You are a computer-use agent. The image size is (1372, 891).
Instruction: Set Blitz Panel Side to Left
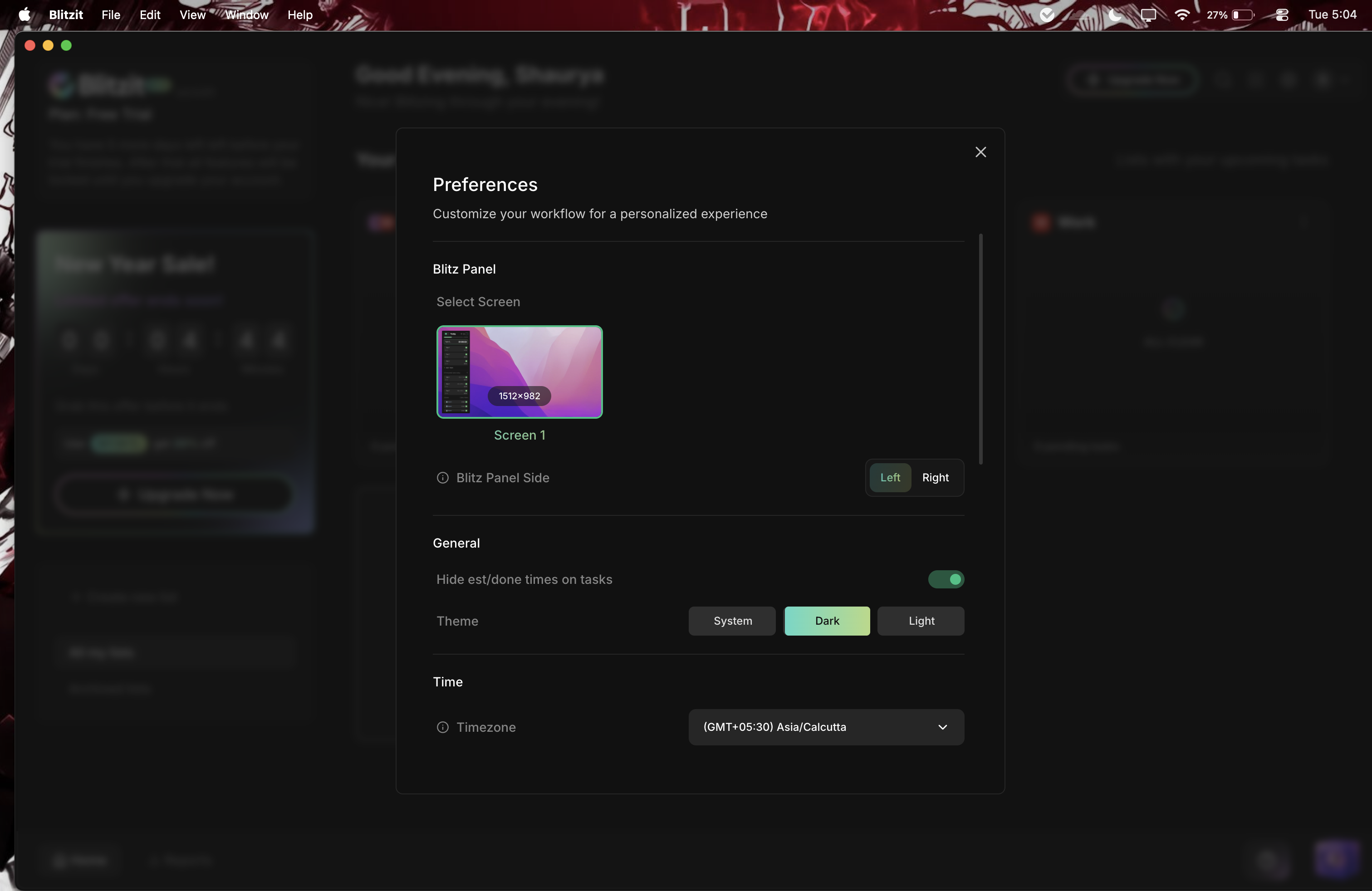[x=890, y=478]
